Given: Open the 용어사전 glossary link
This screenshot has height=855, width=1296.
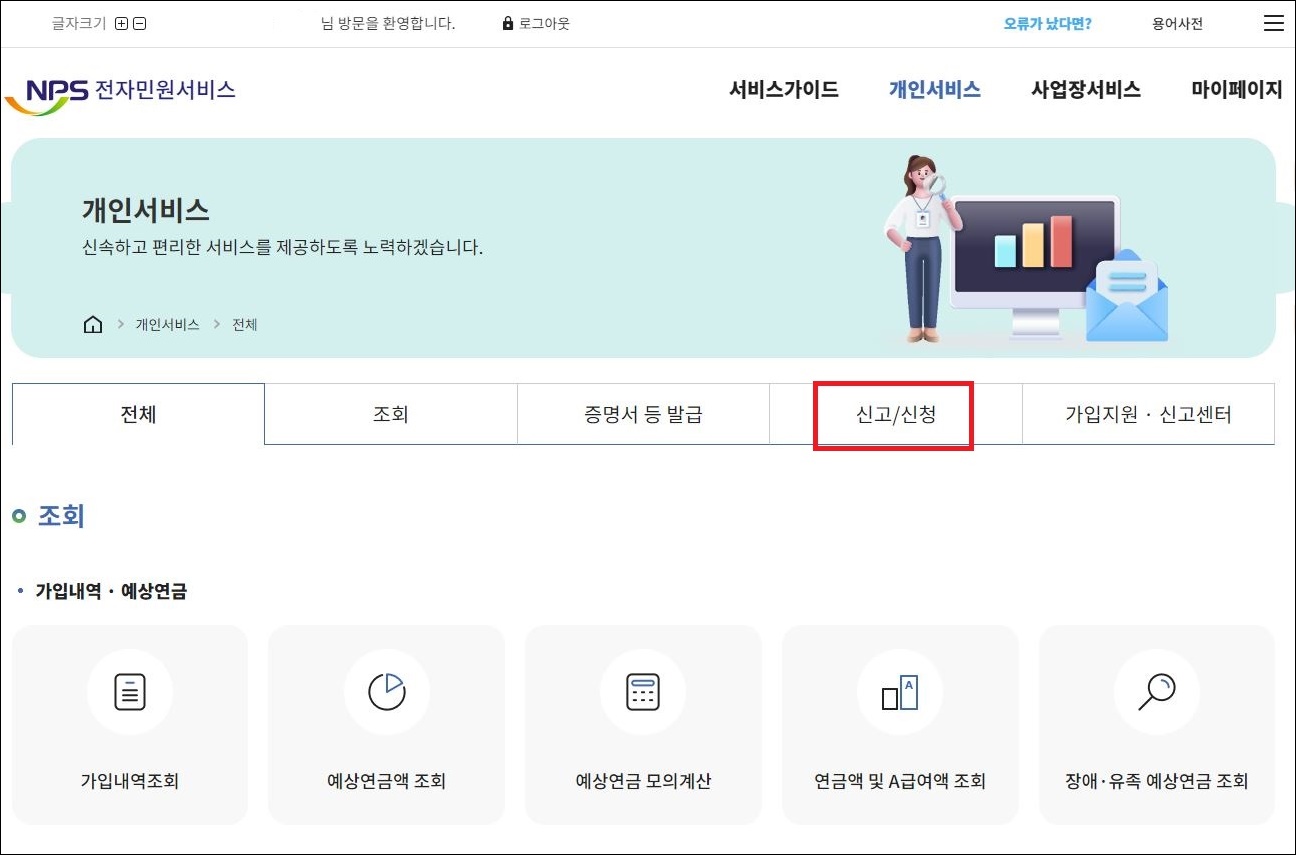Looking at the screenshot, I should [1176, 23].
